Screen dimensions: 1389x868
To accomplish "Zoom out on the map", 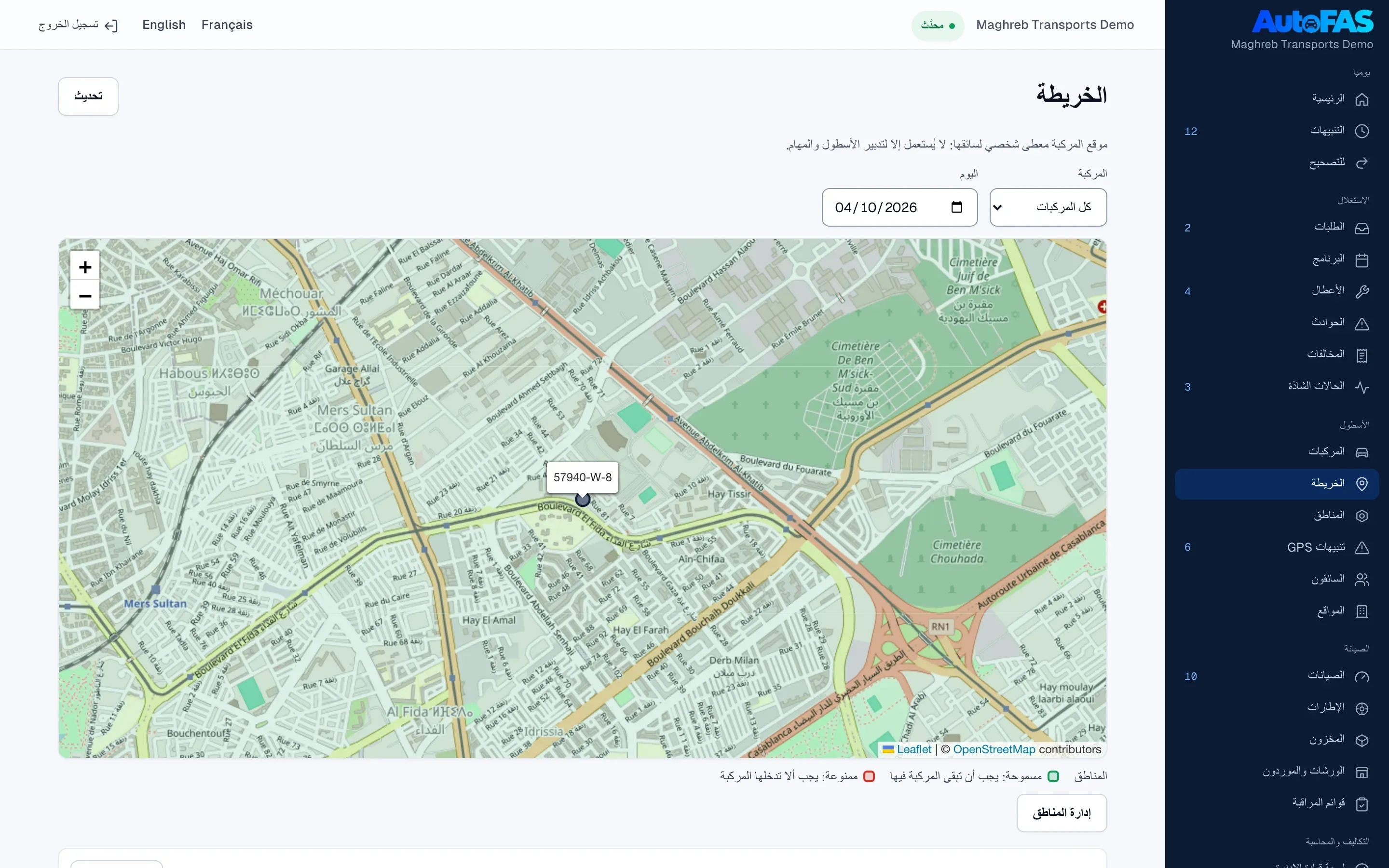I will tap(85, 295).
